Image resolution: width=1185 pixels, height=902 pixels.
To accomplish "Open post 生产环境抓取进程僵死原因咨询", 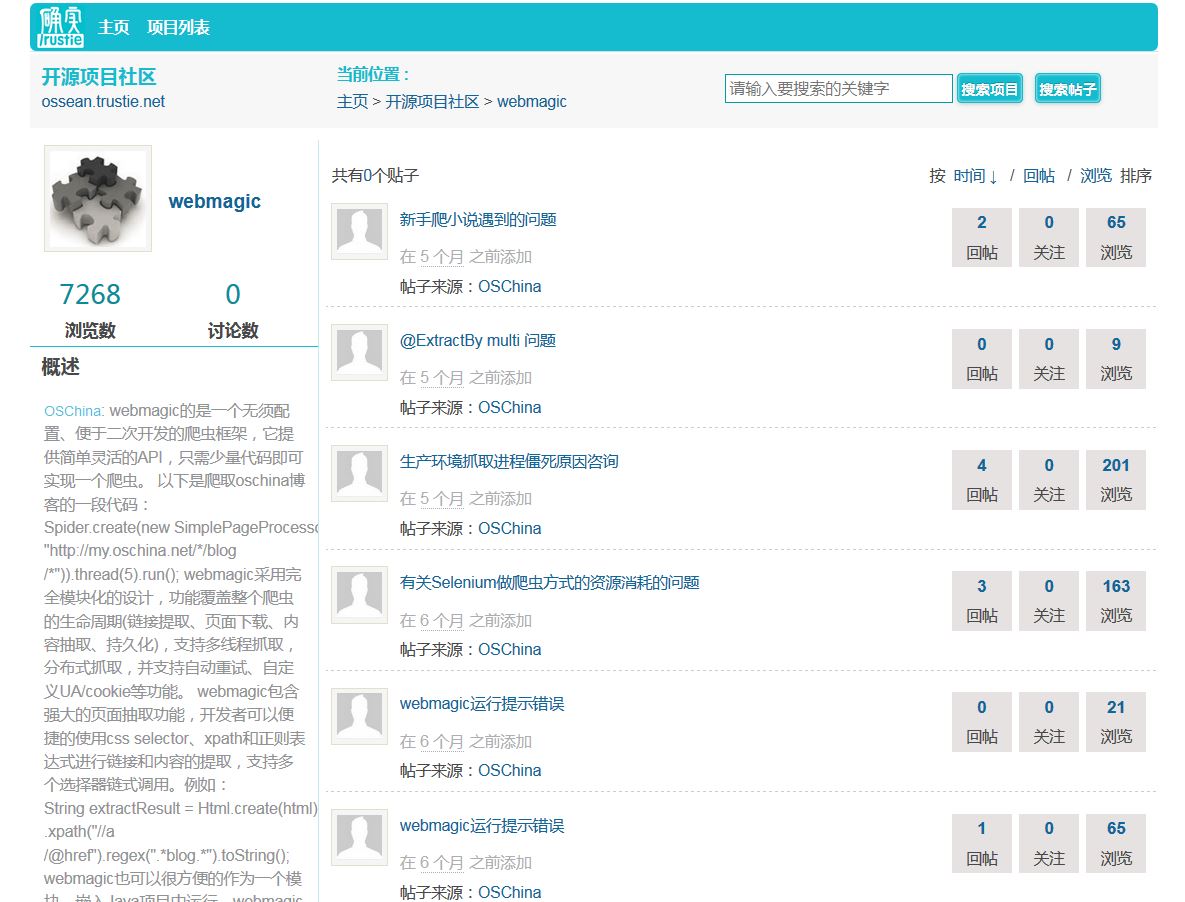I will (509, 462).
